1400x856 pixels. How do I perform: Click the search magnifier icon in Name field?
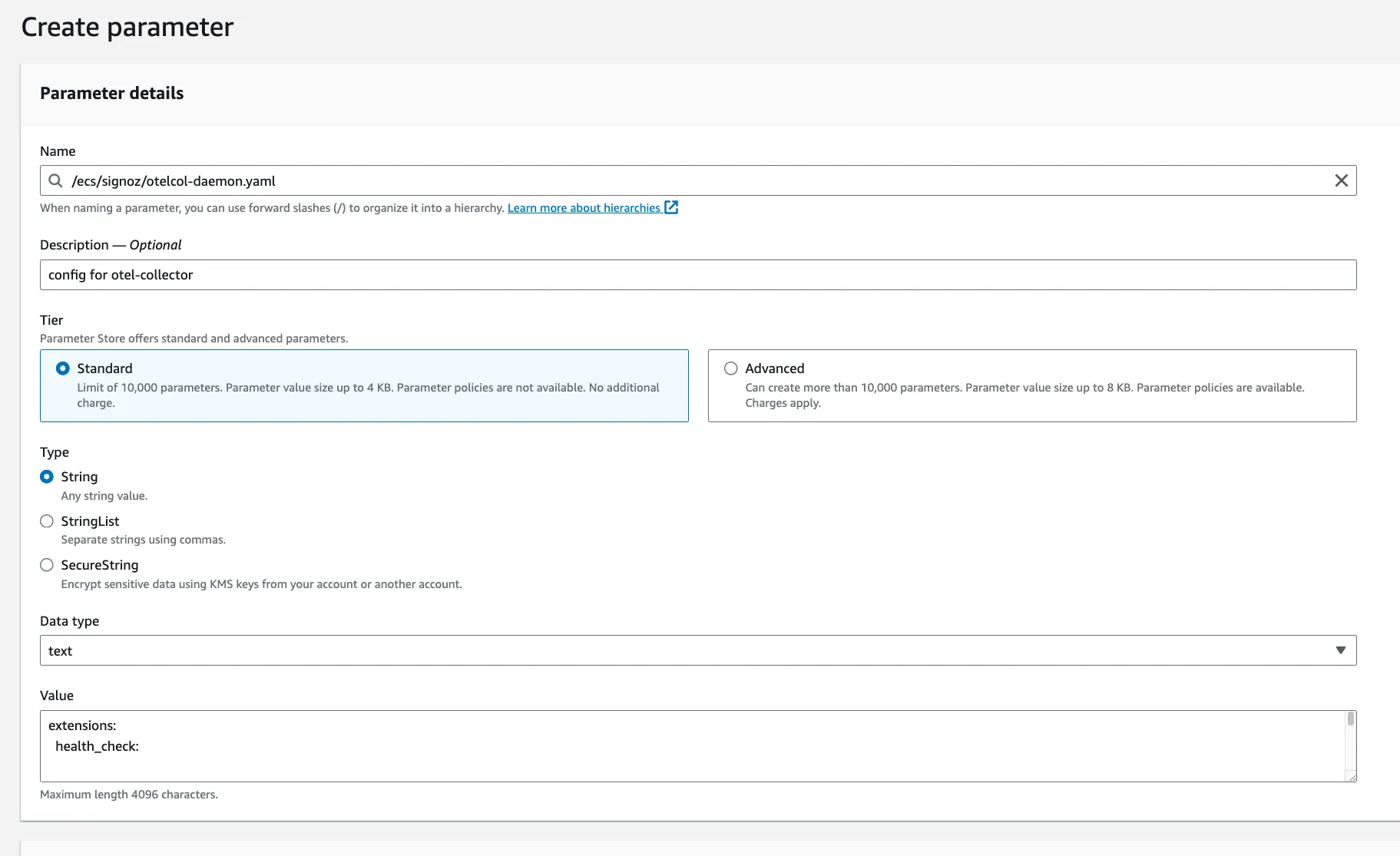(x=55, y=180)
